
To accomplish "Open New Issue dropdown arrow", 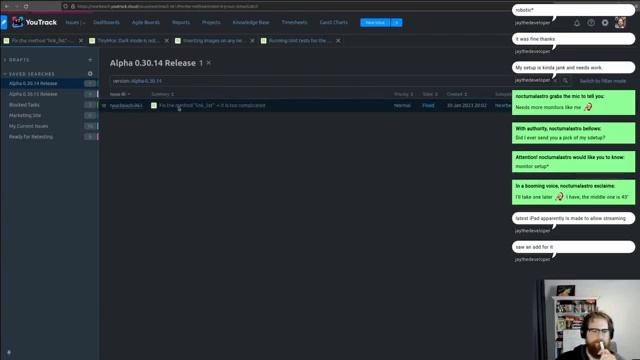I will point(396,22).
